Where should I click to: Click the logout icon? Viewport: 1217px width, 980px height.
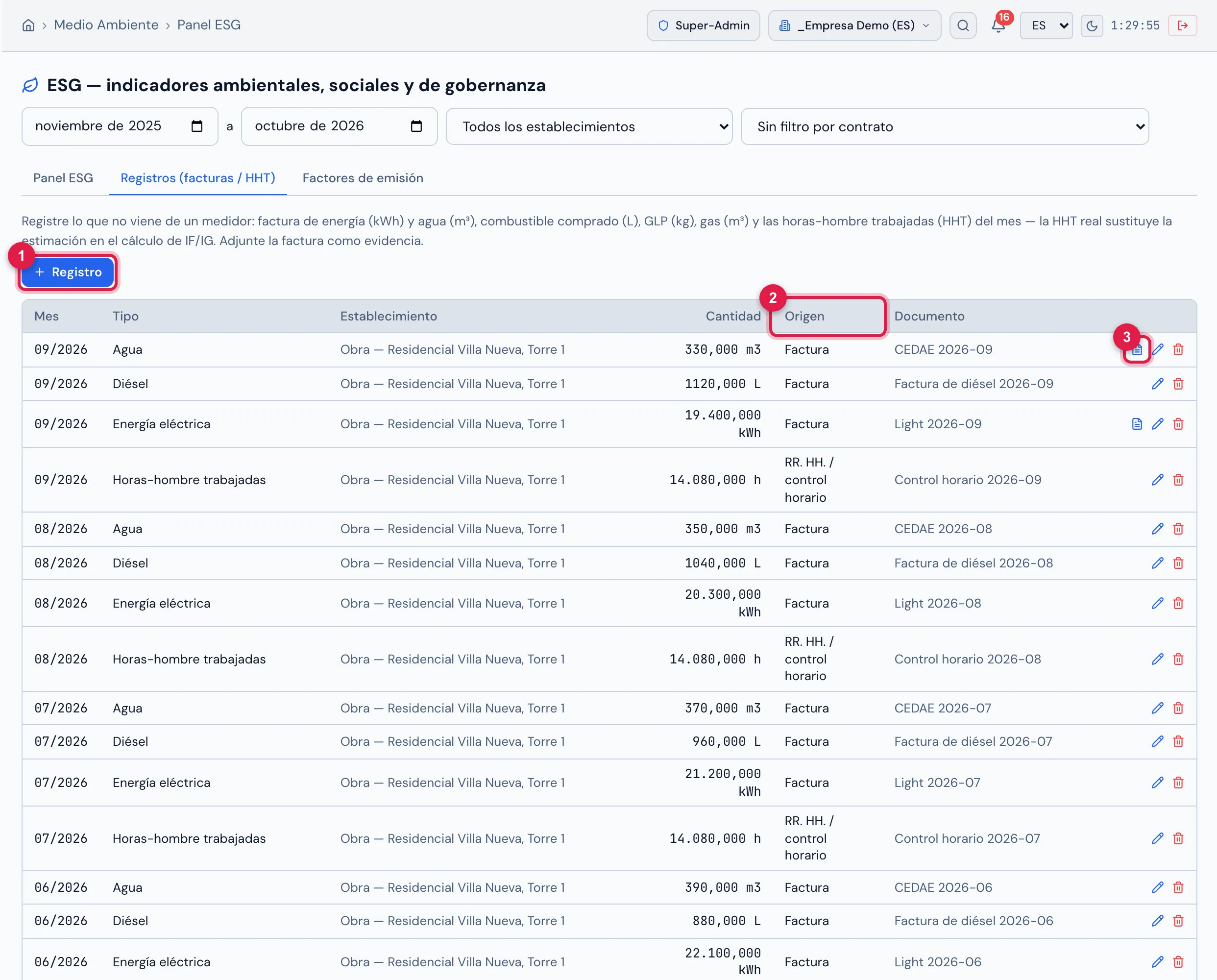tap(1183, 25)
